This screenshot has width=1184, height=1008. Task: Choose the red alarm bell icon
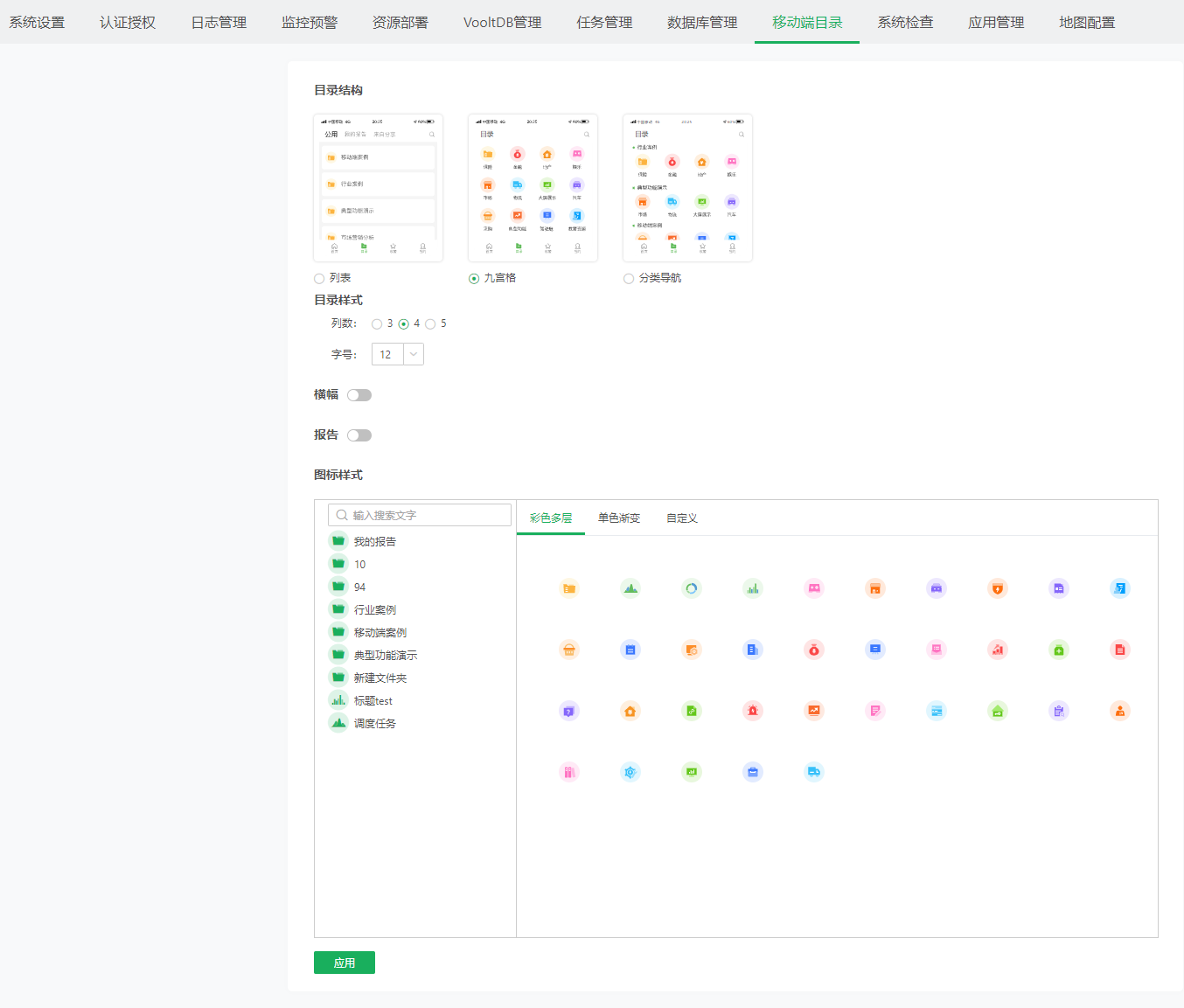752,711
